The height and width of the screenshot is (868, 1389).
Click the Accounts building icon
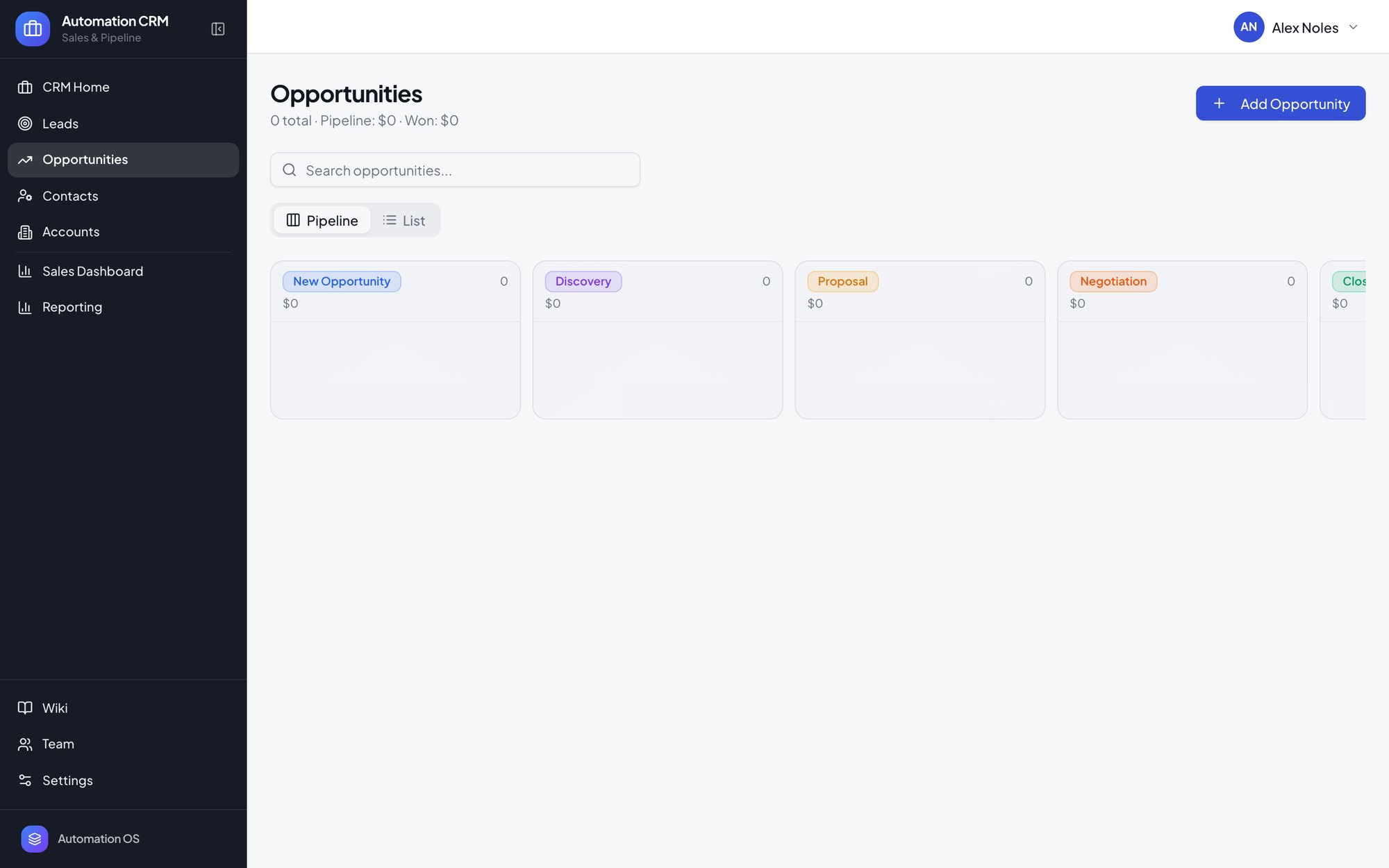25,232
